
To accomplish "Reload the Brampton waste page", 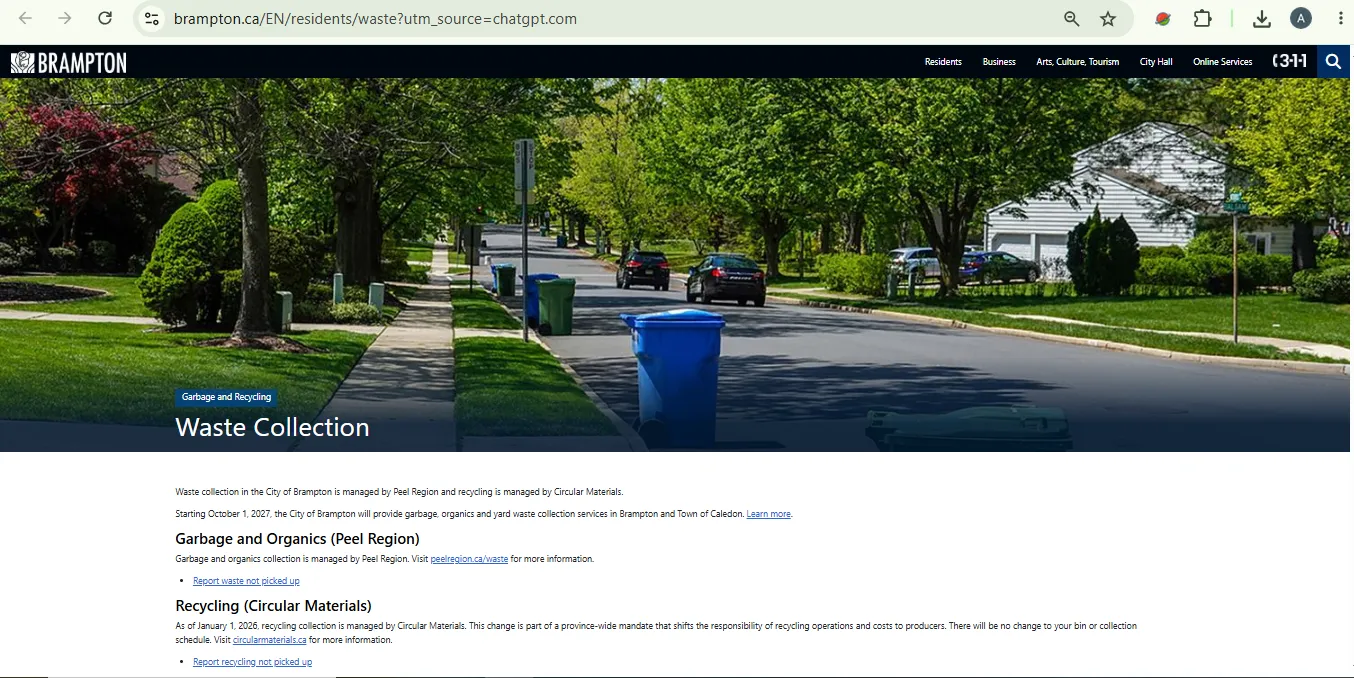I will coord(105,18).
